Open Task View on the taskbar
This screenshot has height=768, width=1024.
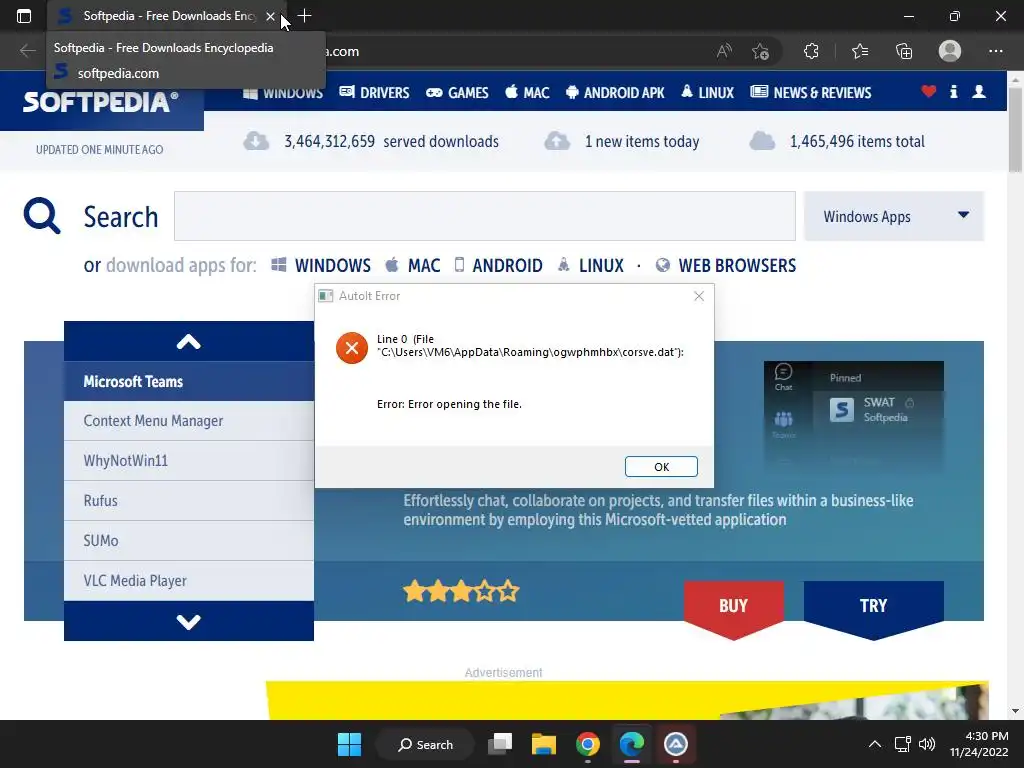tap(500, 744)
